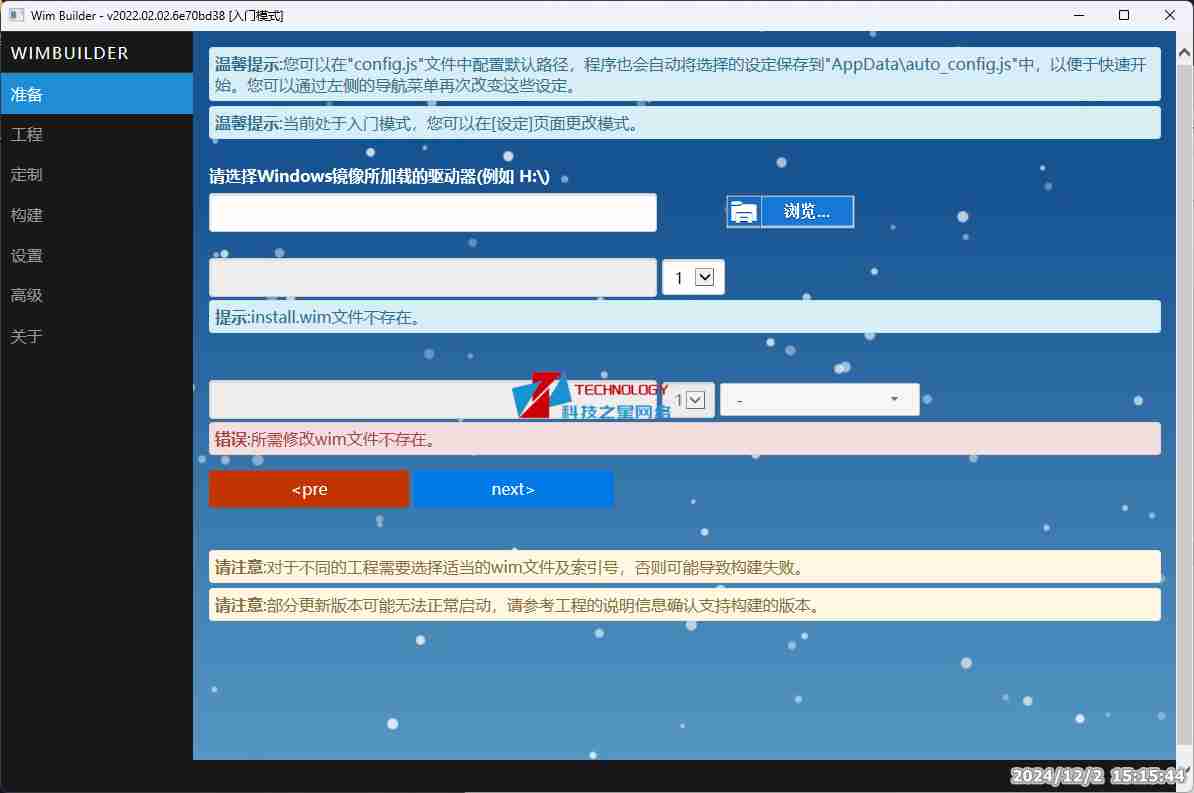The width and height of the screenshot is (1194, 793).
Task: Click the folder icon beside the browse button
Action: coord(744,212)
